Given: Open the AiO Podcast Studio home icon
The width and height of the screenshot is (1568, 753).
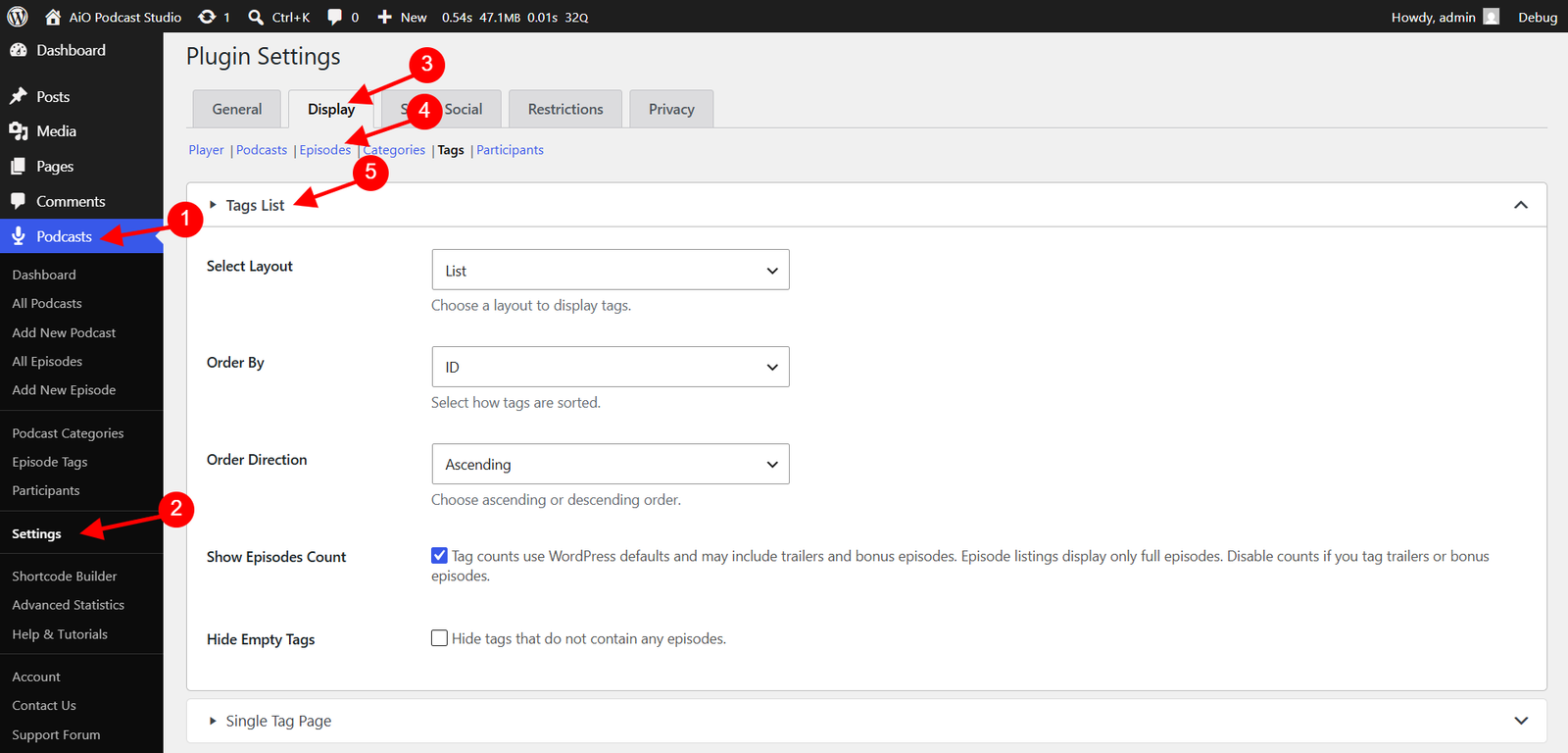Looking at the screenshot, I should pos(53,17).
